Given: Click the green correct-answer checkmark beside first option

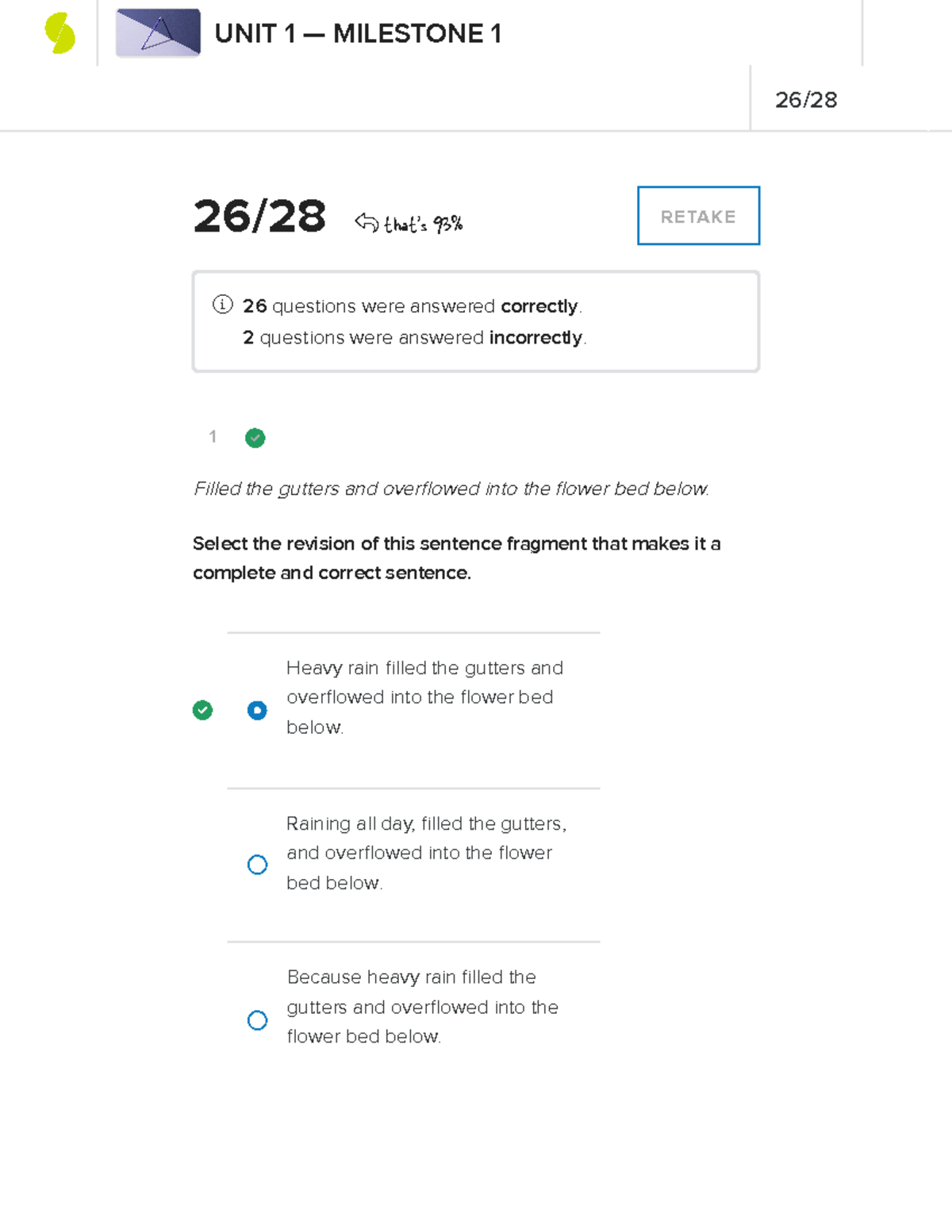Looking at the screenshot, I should click(202, 710).
